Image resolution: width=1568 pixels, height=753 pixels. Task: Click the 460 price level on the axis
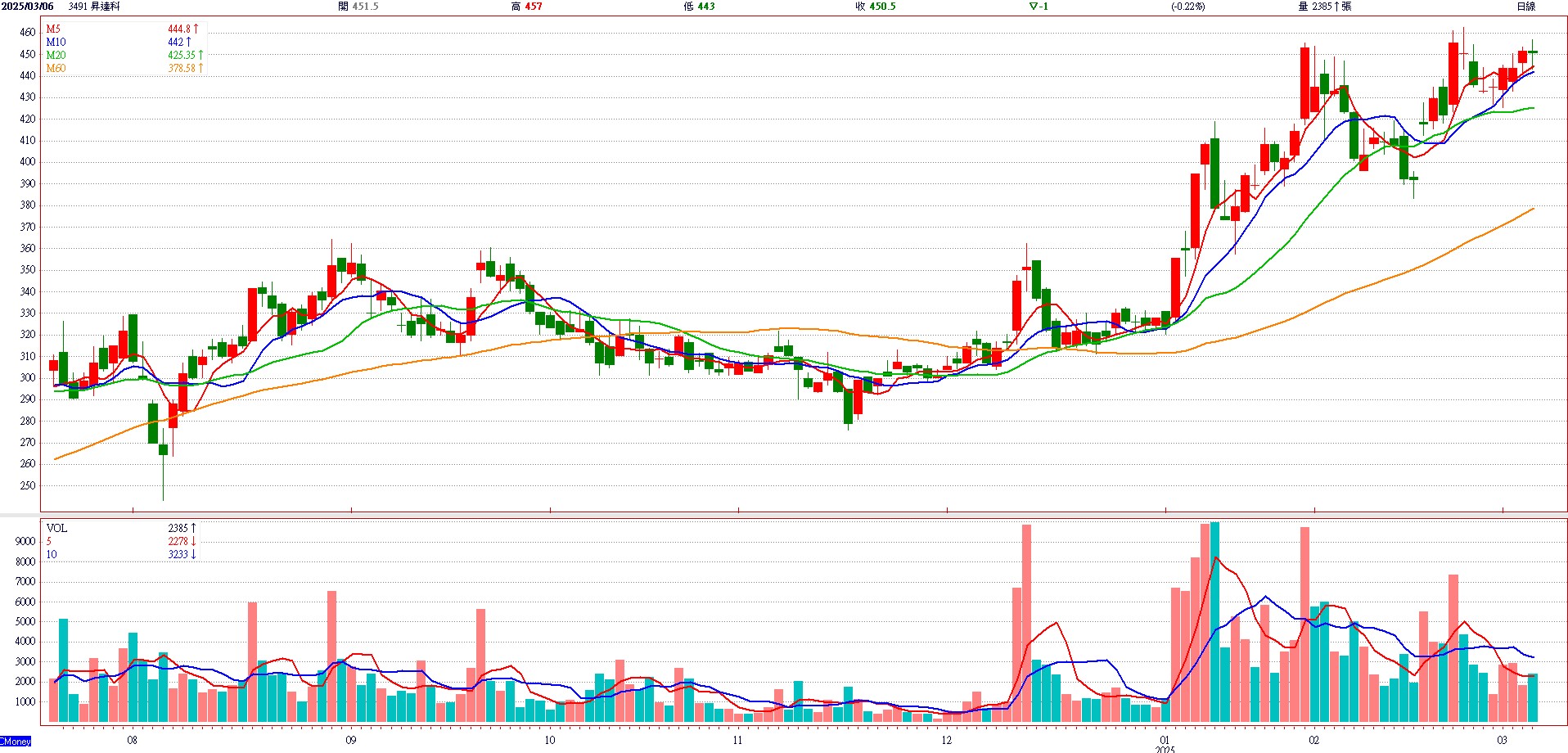(28, 32)
